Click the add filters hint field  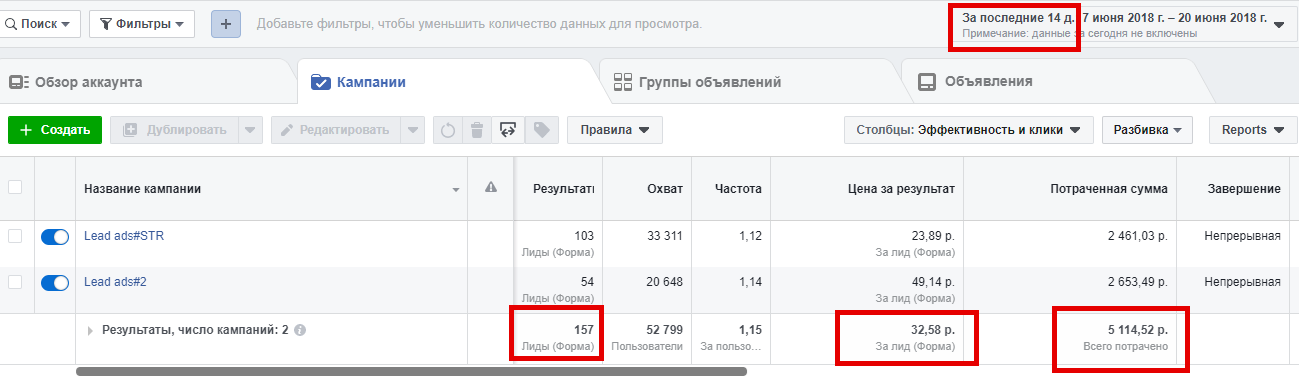pos(479,23)
